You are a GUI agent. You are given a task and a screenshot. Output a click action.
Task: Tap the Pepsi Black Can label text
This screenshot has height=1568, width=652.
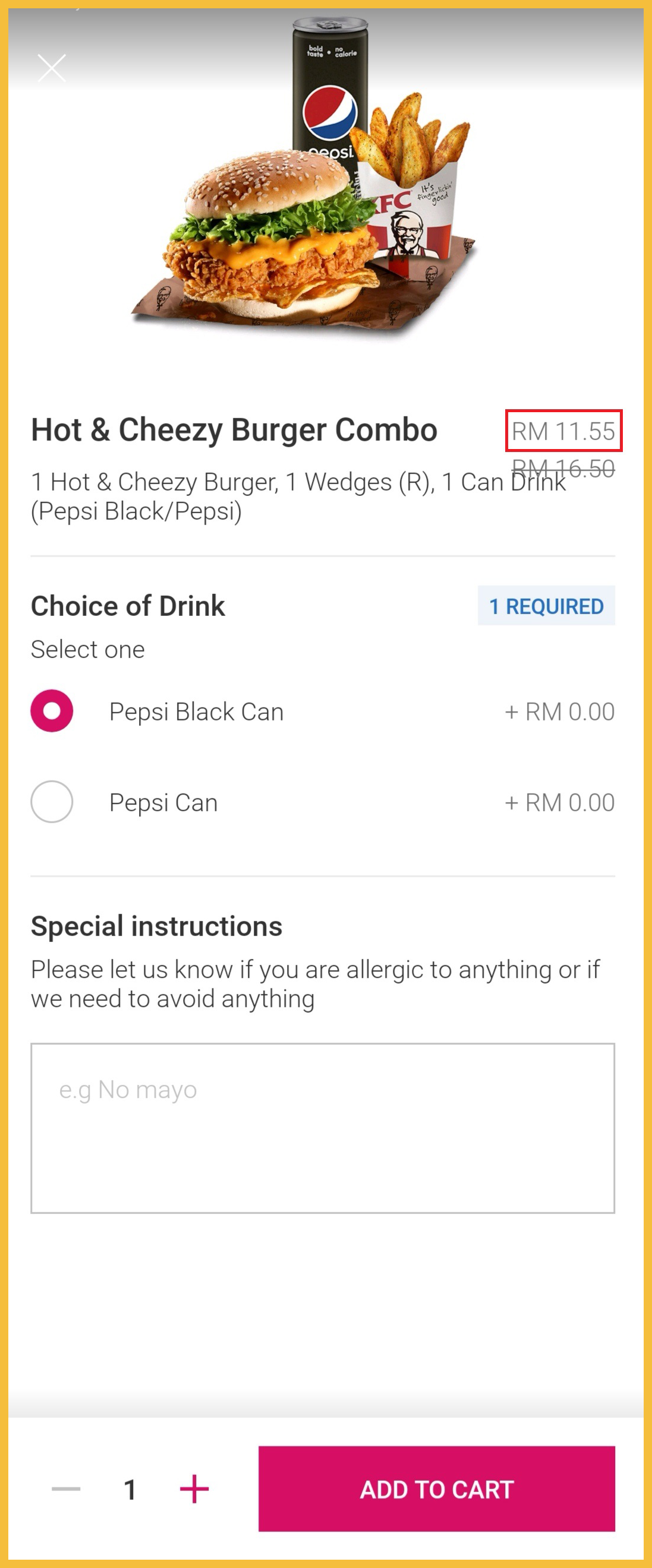pyautogui.click(x=196, y=712)
